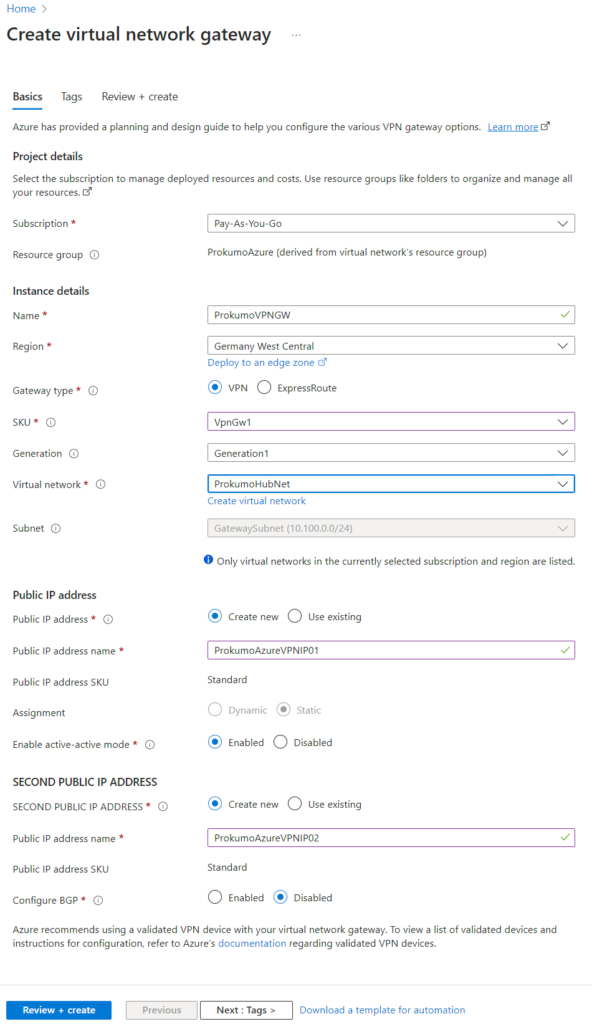Click the info icon next to Resource group

(94, 255)
